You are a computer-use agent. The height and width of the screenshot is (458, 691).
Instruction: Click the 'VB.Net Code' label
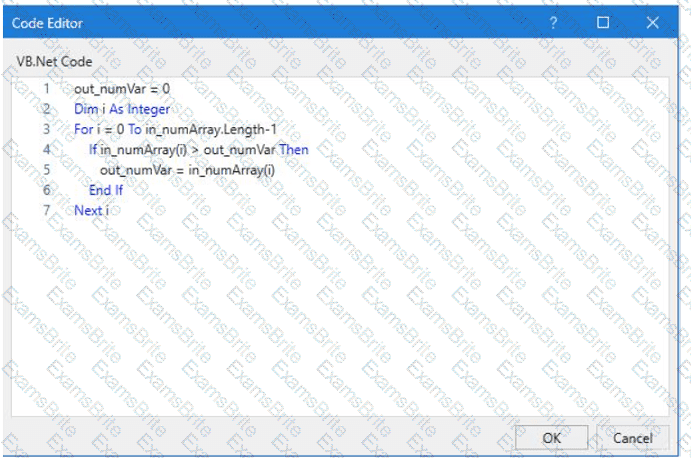click(54, 61)
